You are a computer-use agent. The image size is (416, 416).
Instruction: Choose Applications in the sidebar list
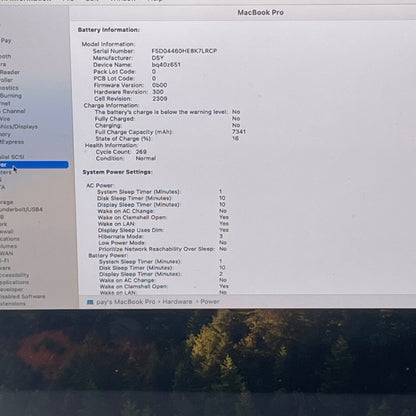(14, 282)
